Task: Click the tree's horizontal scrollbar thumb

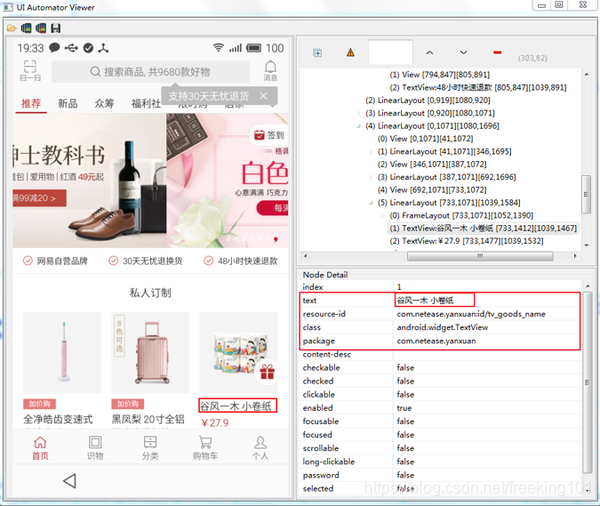Action: [480, 256]
